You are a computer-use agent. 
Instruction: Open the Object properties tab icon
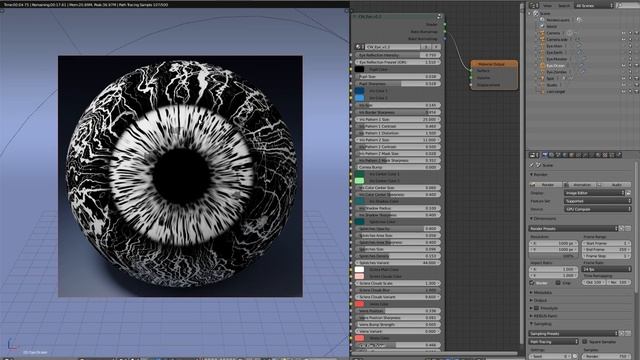point(571,155)
